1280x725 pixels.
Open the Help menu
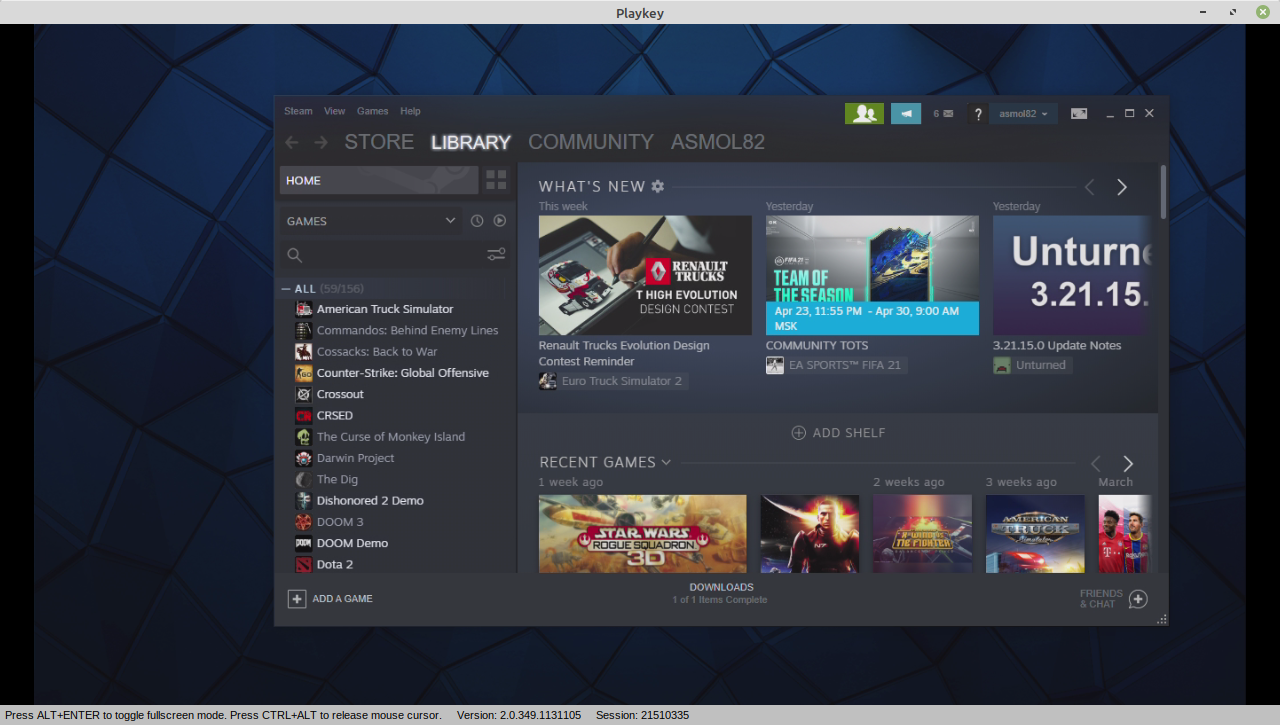[410, 111]
